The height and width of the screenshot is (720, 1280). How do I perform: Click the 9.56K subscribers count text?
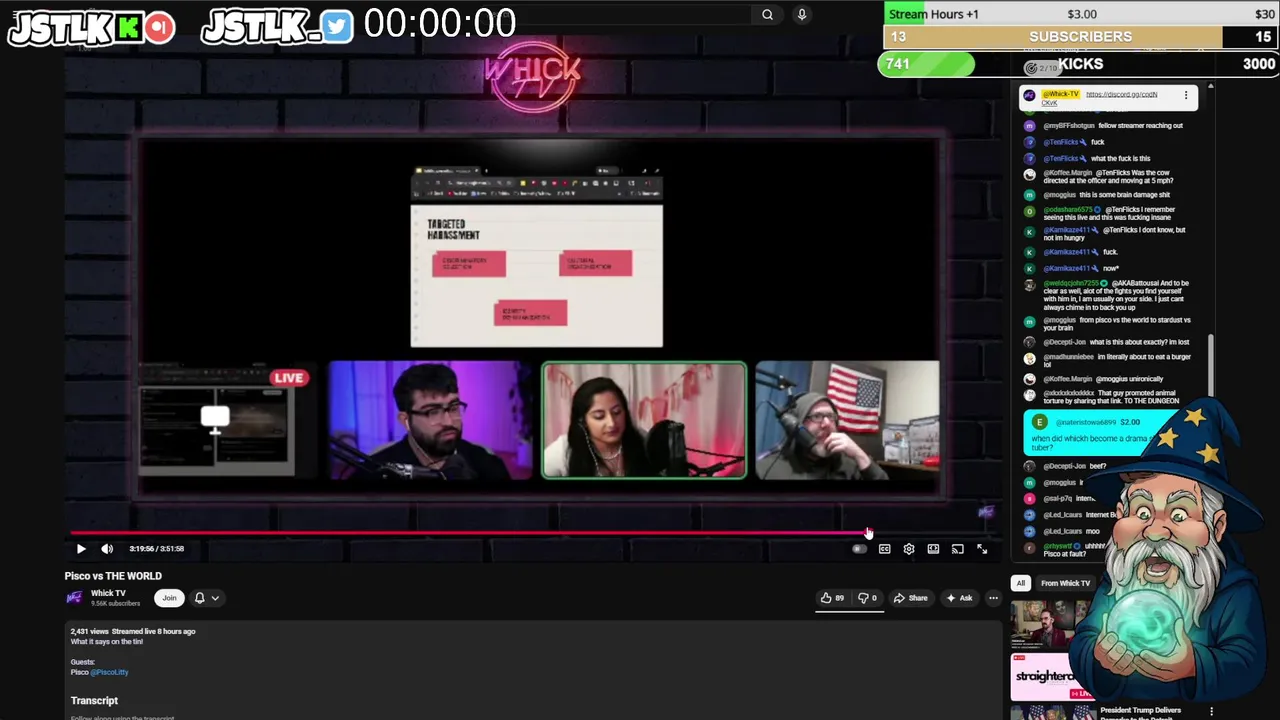115,603
